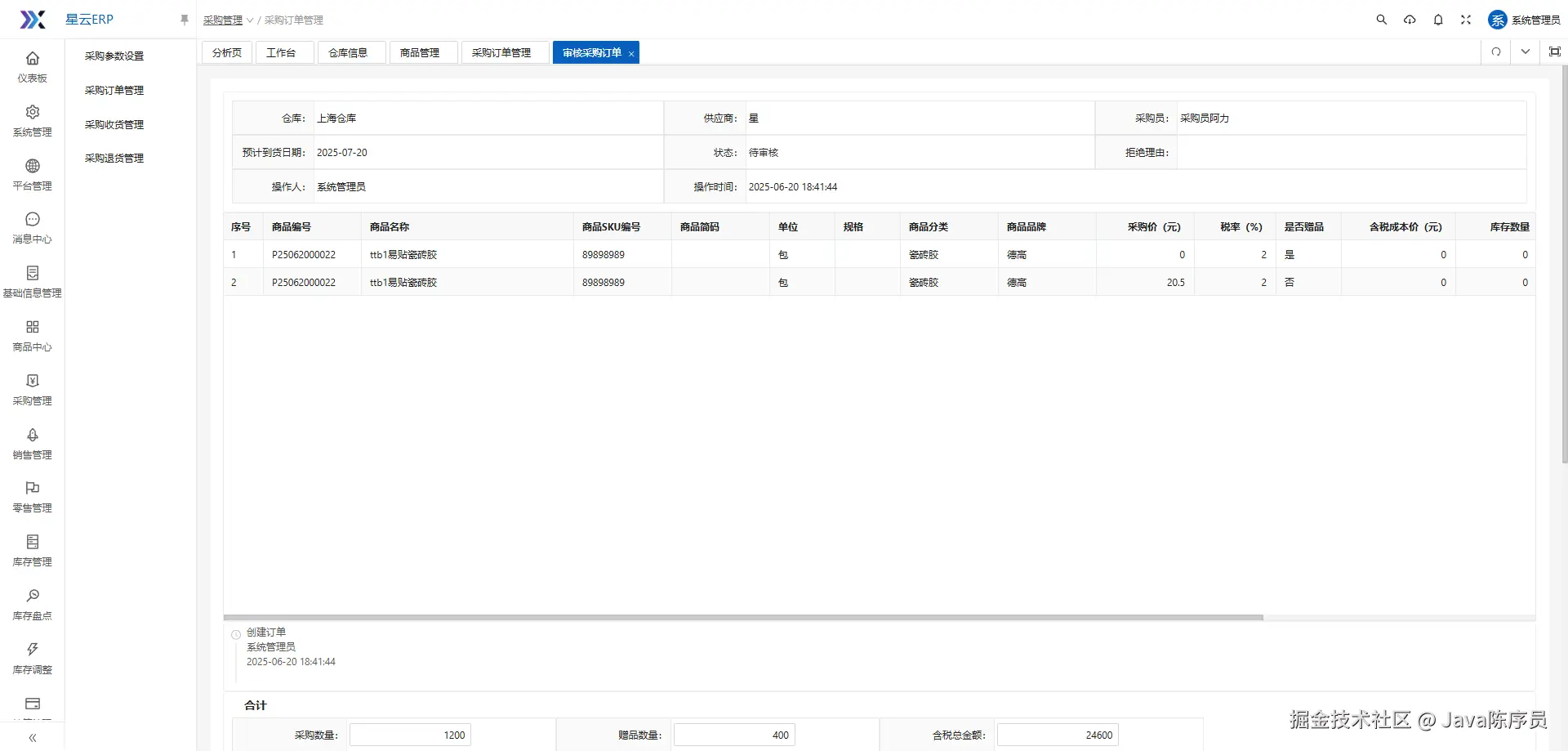Click the 创建订单 timeline entry
Image resolution: width=1568 pixels, height=751 pixels.
tap(266, 633)
